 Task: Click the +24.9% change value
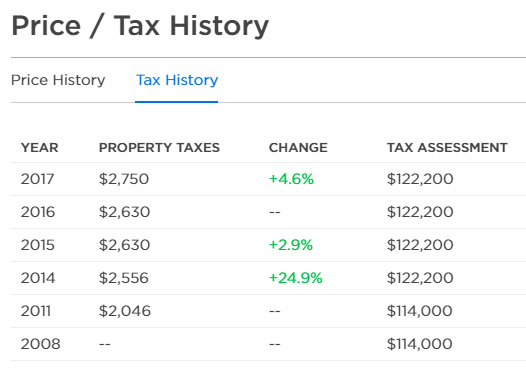click(296, 278)
